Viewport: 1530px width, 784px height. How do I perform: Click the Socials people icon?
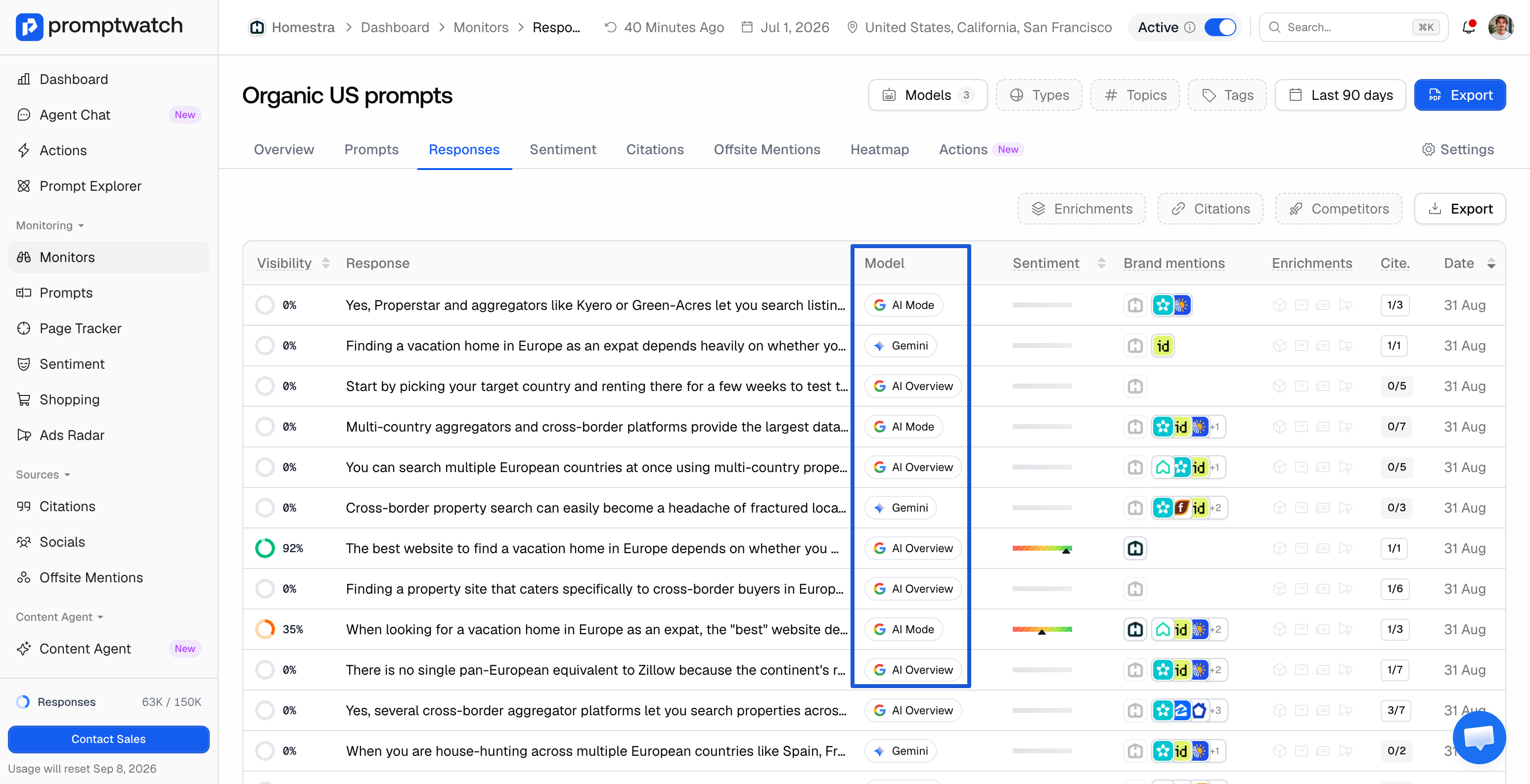[x=24, y=542]
